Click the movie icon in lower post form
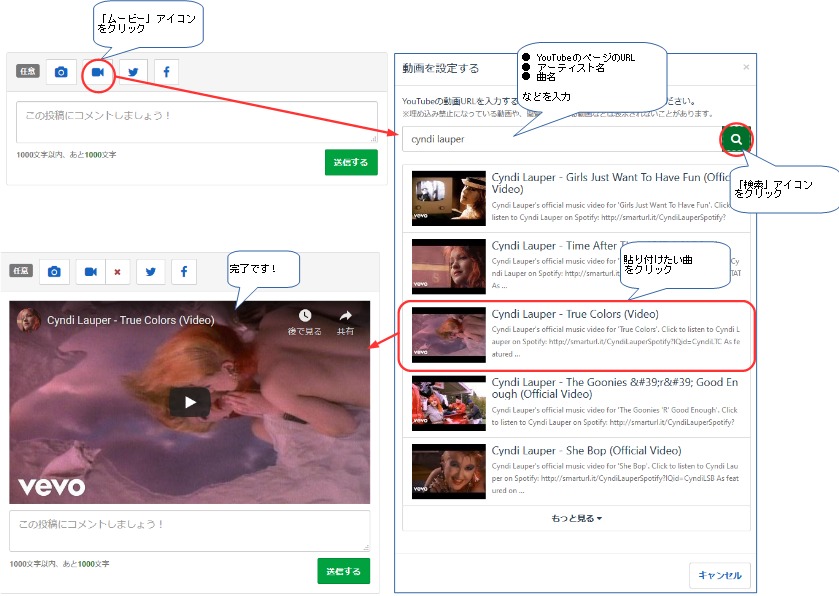 pos(91,272)
